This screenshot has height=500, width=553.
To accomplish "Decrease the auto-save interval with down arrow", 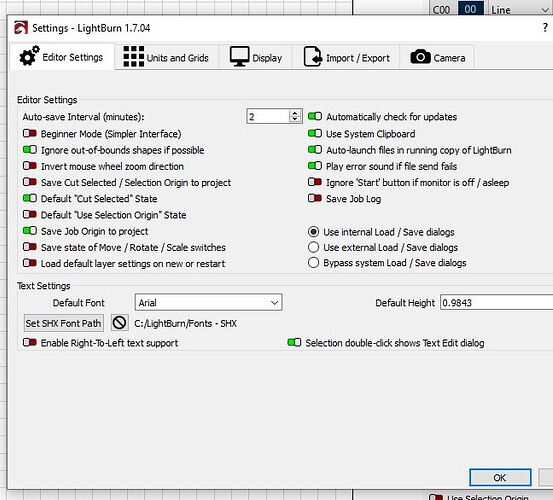I will 294,120.
